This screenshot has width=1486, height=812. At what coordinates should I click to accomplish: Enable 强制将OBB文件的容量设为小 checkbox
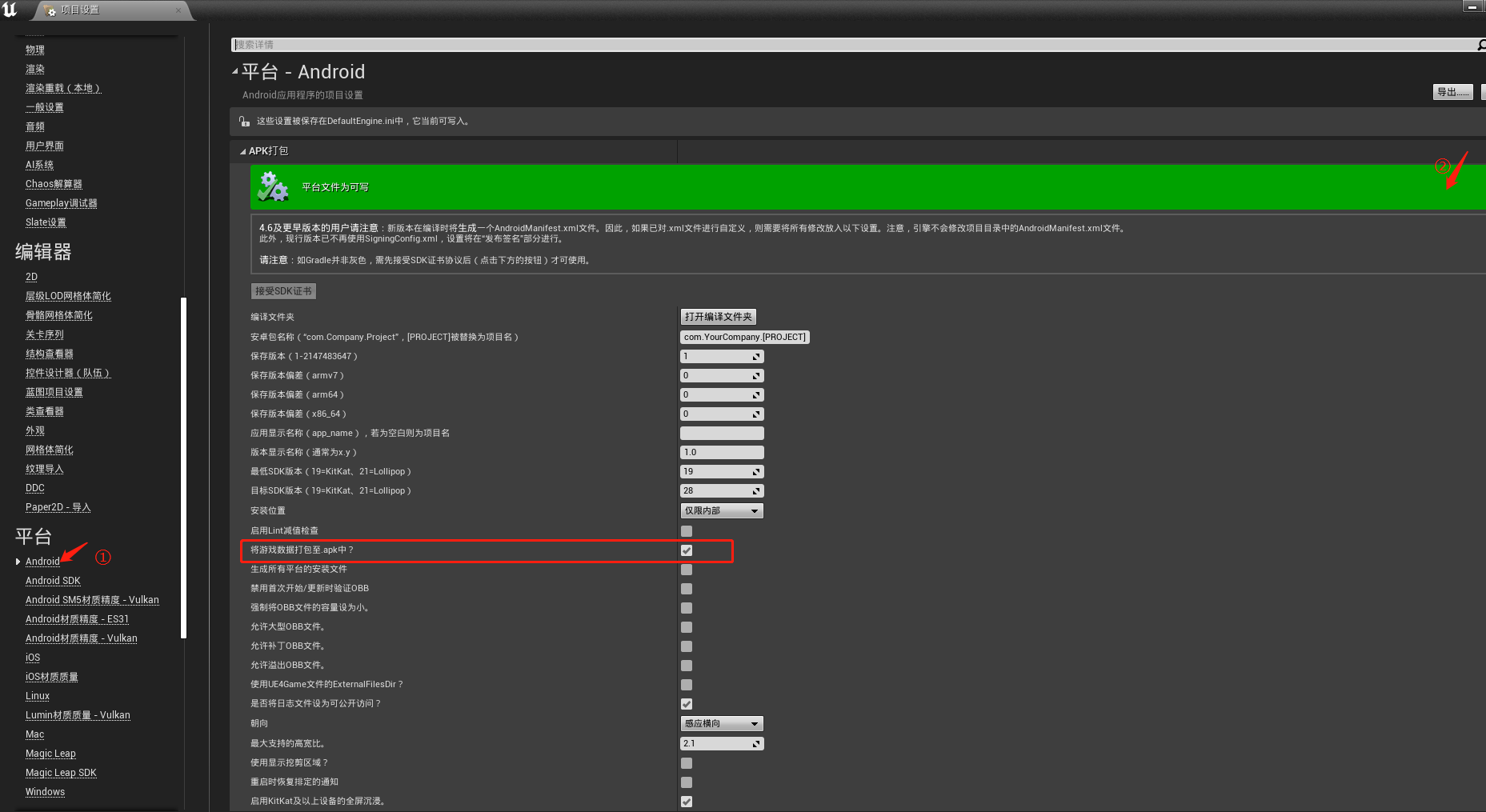pos(687,608)
